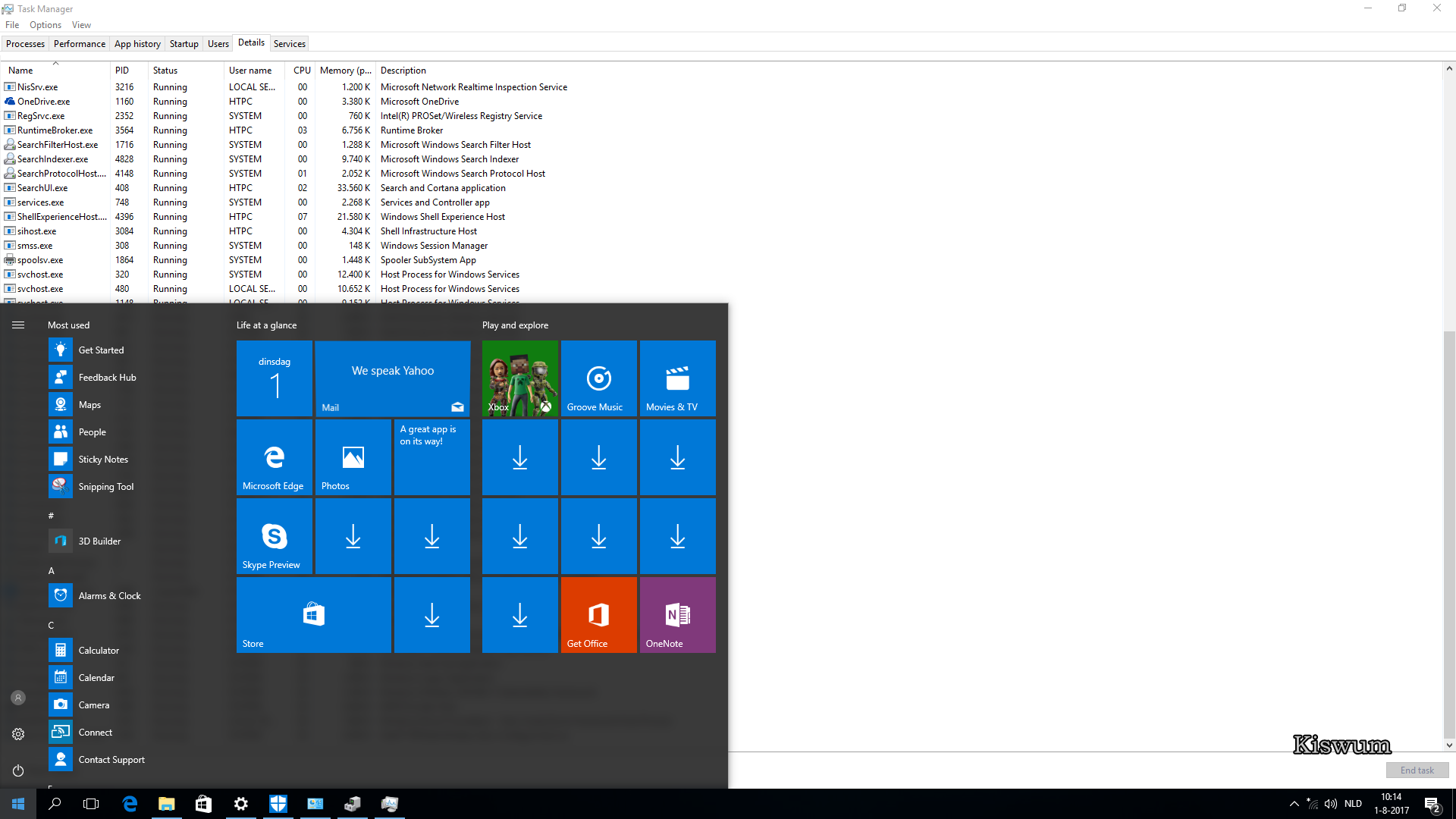
Task: Open the View menu
Action: click(x=81, y=25)
